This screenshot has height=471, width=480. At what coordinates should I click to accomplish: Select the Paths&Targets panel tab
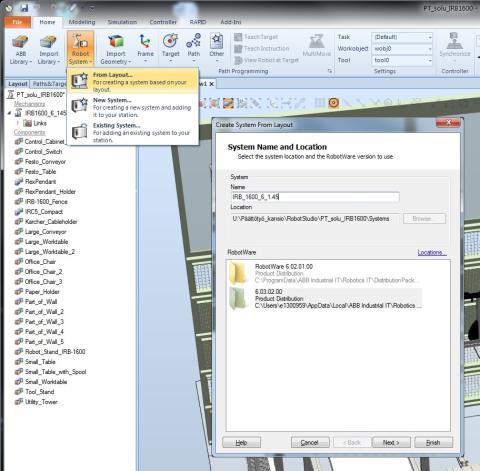click(49, 84)
